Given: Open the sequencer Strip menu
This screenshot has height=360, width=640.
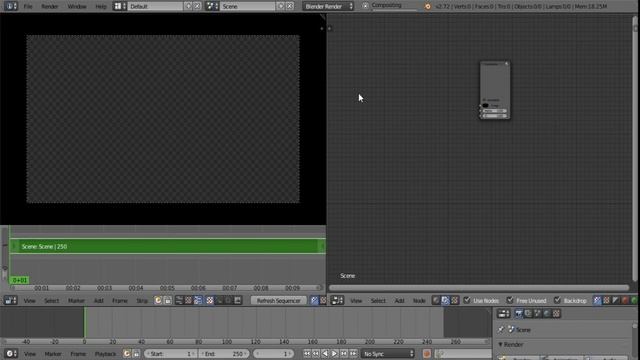Looking at the screenshot, I should pyautogui.click(x=142, y=301).
